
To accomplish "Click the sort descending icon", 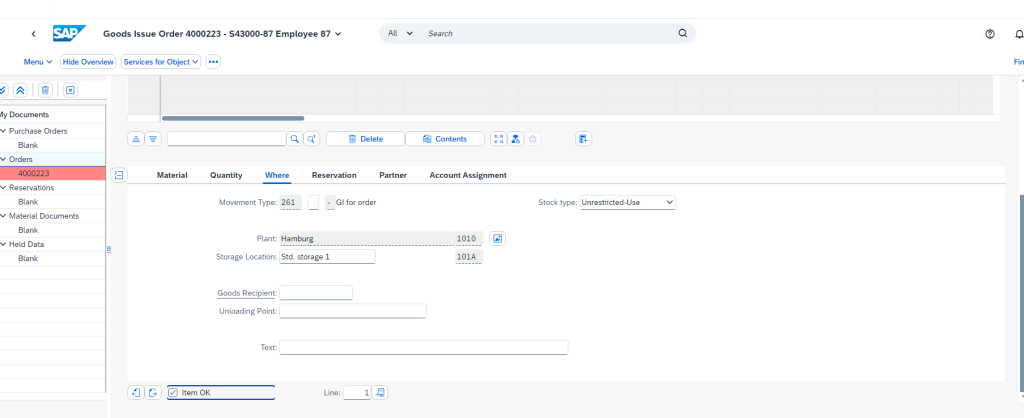I will pyautogui.click(x=153, y=139).
